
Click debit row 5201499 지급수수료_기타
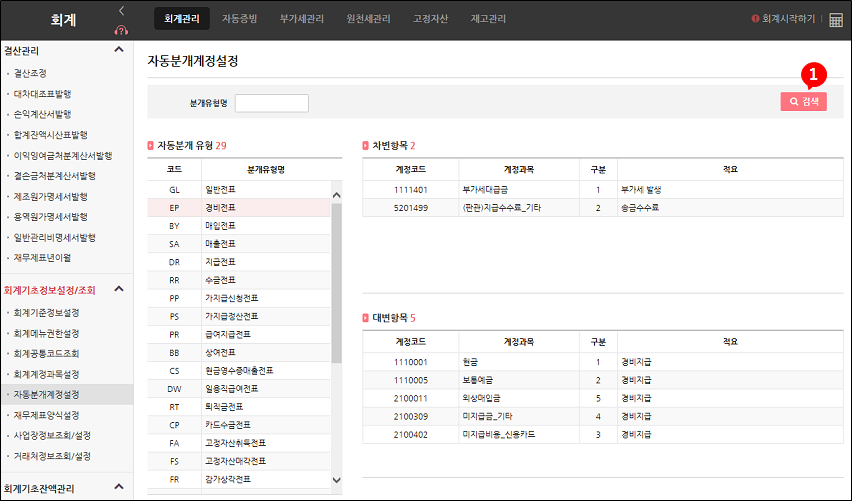(603, 208)
